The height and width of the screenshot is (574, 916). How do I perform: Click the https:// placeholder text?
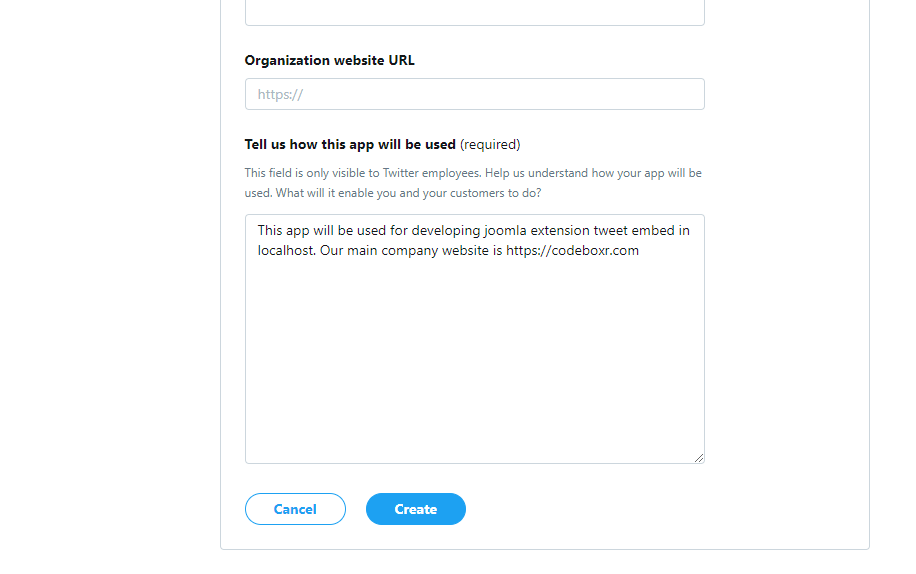pos(280,95)
